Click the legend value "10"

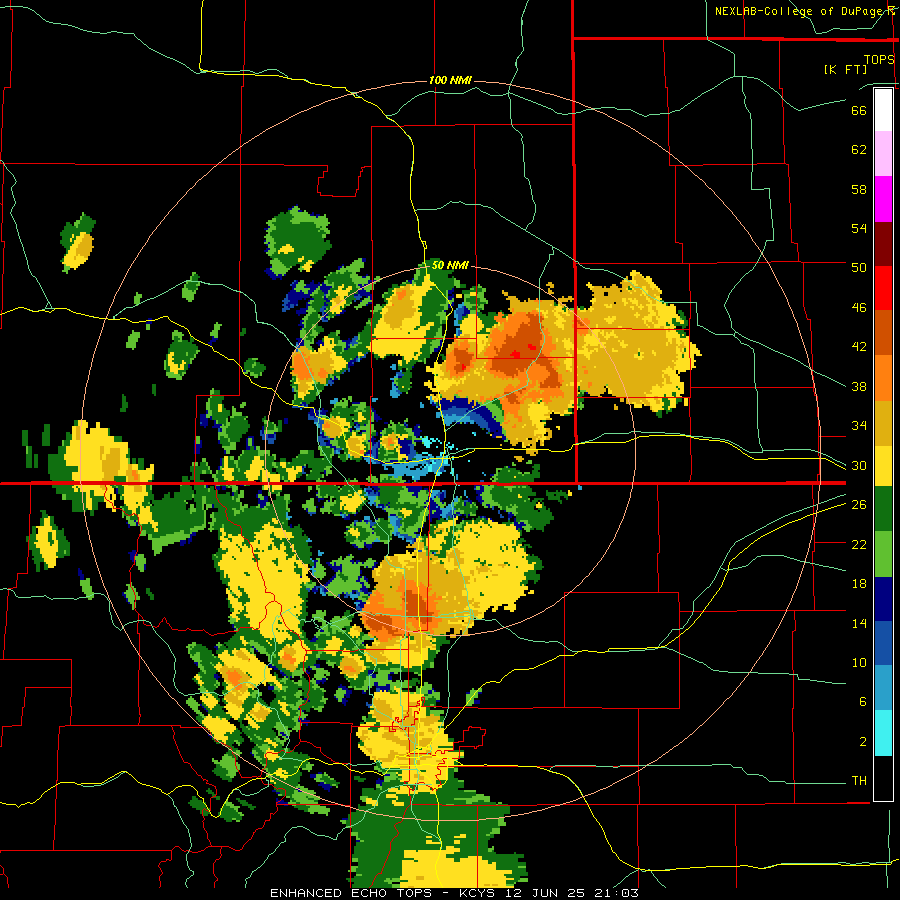point(859,662)
